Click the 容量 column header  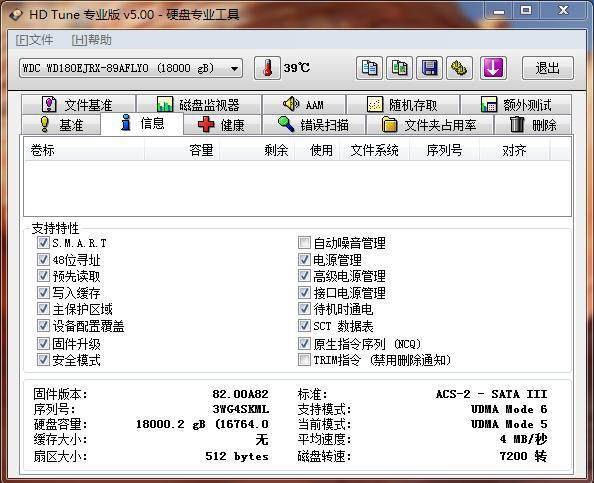(182, 150)
